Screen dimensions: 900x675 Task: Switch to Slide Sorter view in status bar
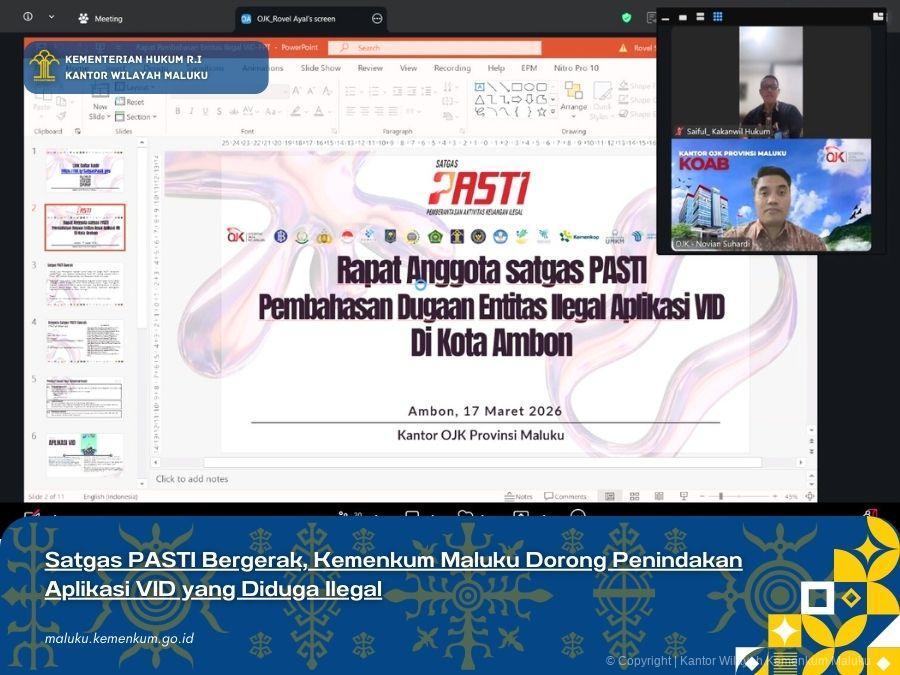pyautogui.click(x=633, y=494)
